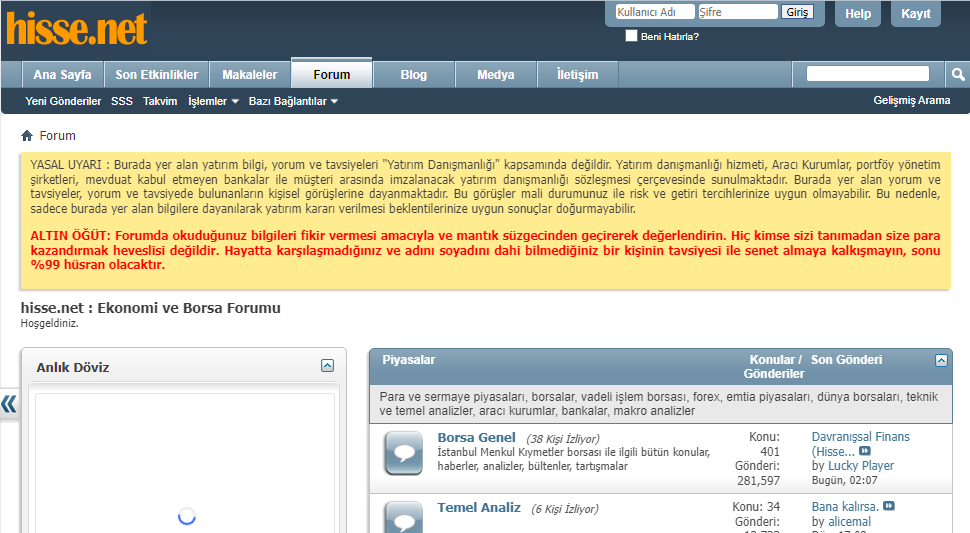Open the Blog tab
This screenshot has width=970, height=533.
[x=414, y=75]
